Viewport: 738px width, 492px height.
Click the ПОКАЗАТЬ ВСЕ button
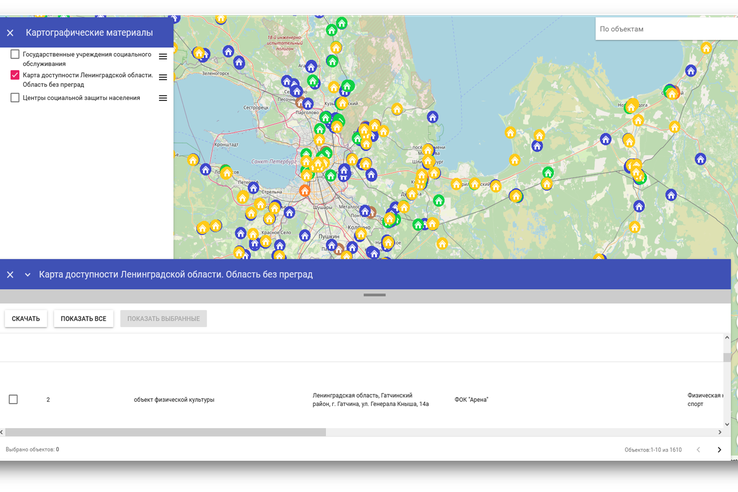click(x=83, y=319)
